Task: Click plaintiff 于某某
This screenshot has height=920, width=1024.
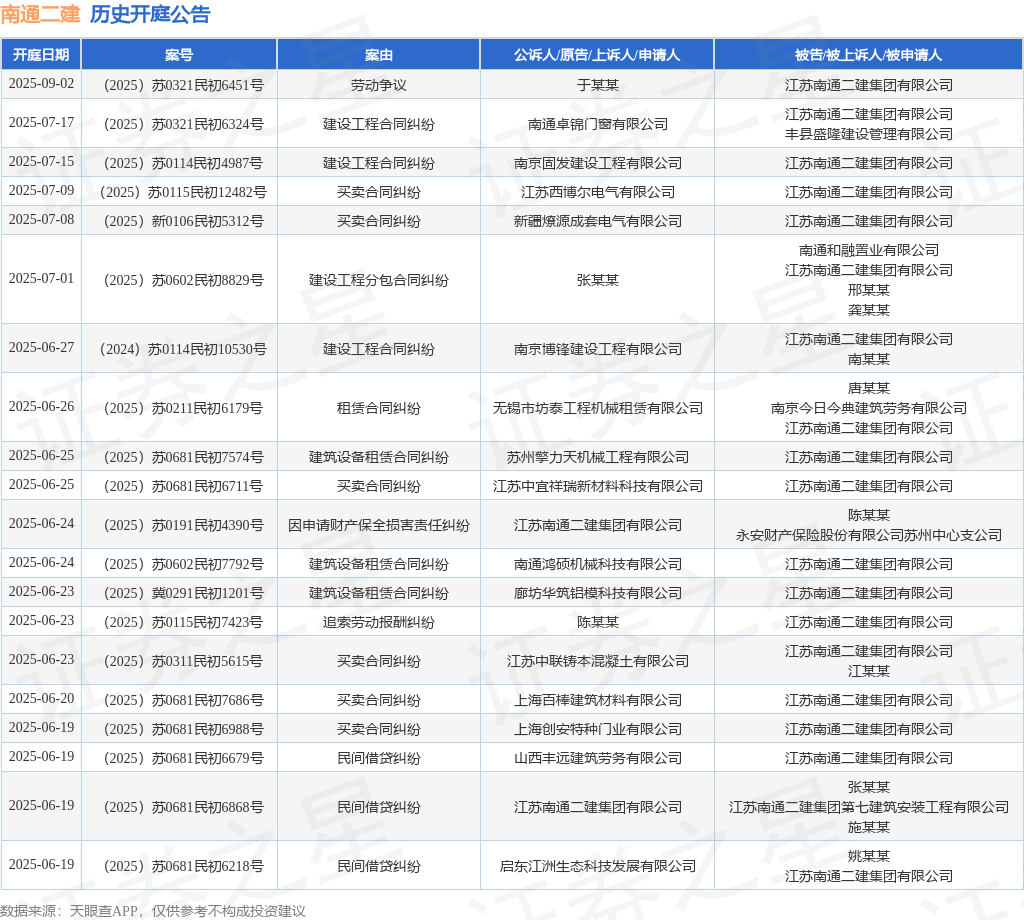Action: tap(598, 86)
